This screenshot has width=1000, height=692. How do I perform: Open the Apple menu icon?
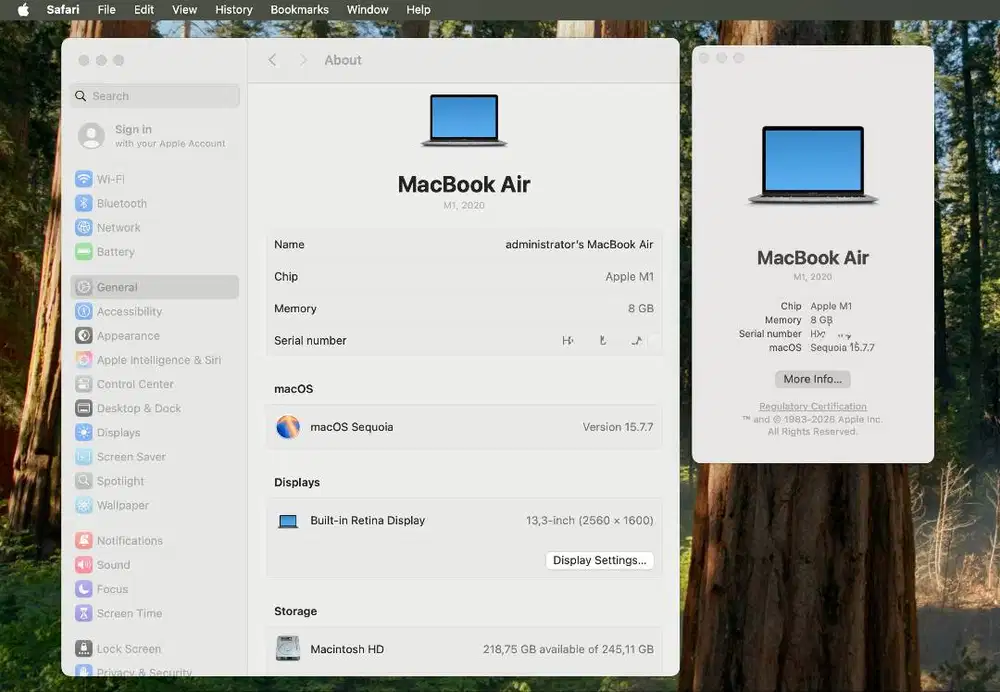tap(23, 10)
